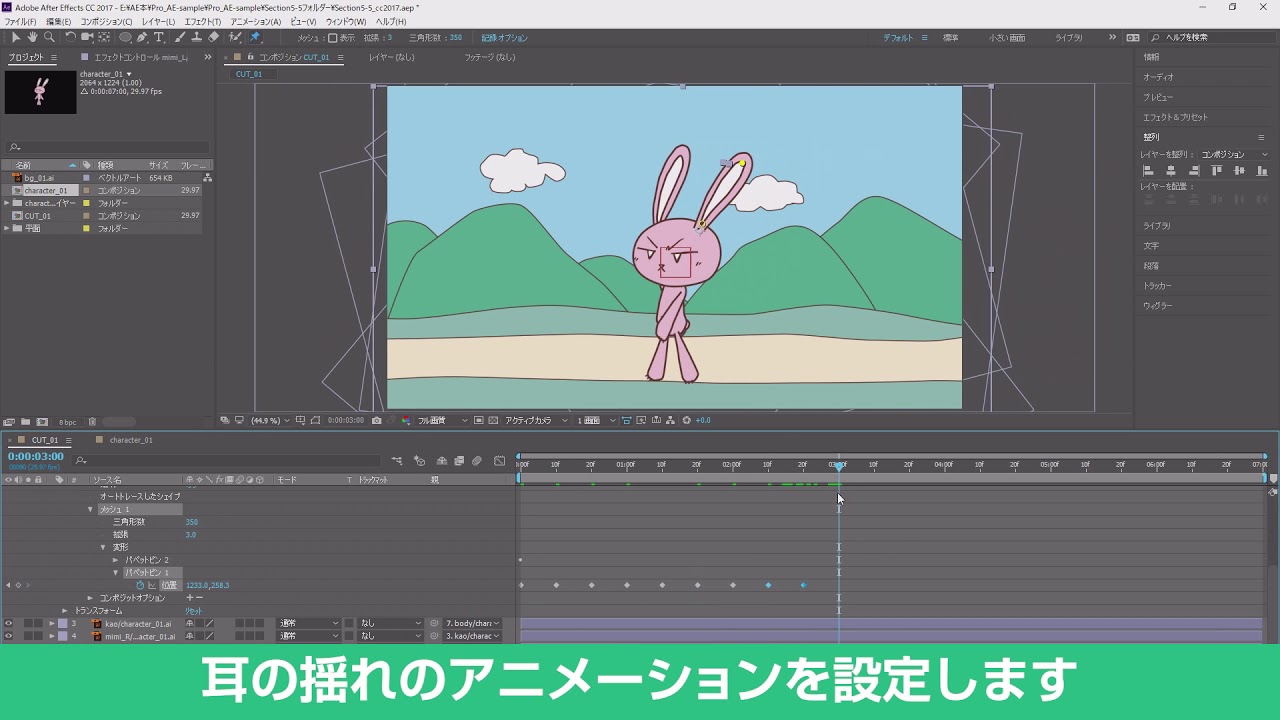Toggle the position graph include icon
This screenshot has width=1280, height=720.
click(x=151, y=585)
